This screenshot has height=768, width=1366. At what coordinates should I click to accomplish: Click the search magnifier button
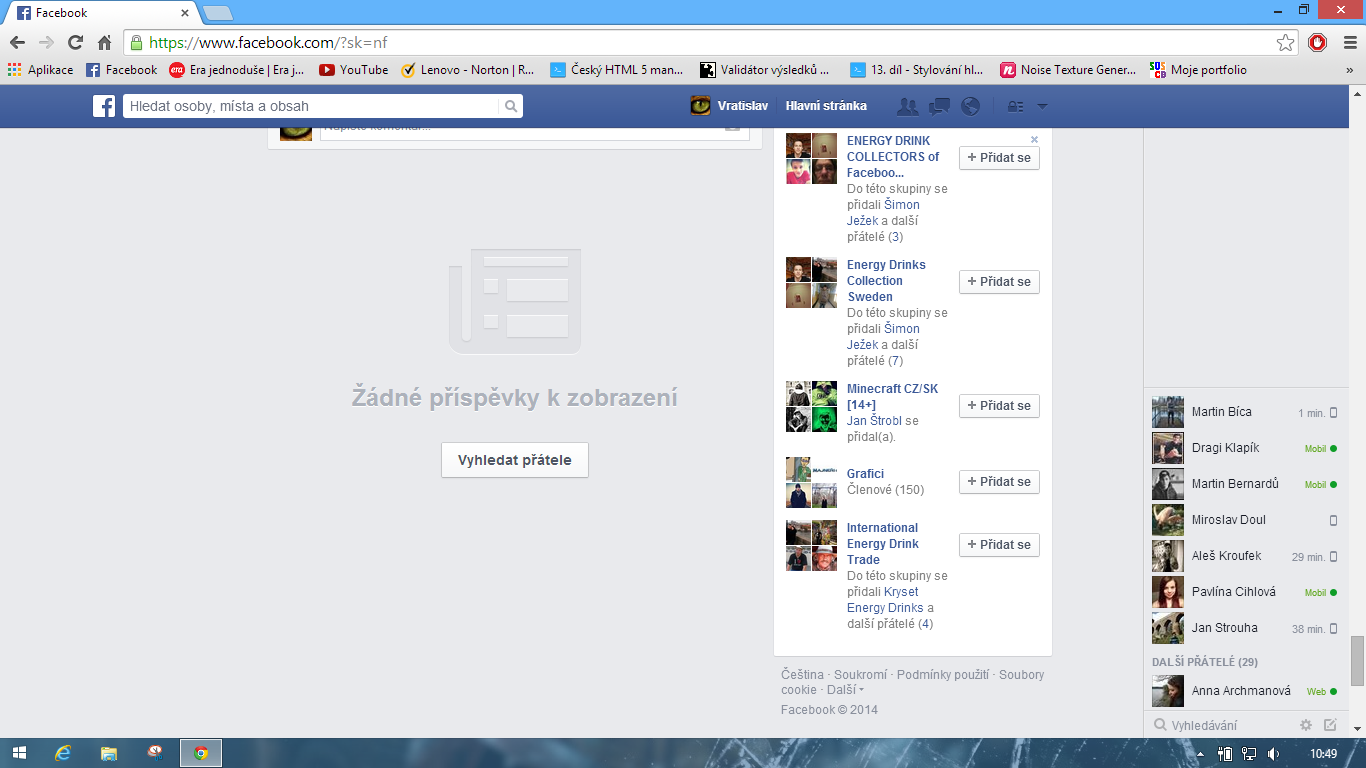pos(510,106)
